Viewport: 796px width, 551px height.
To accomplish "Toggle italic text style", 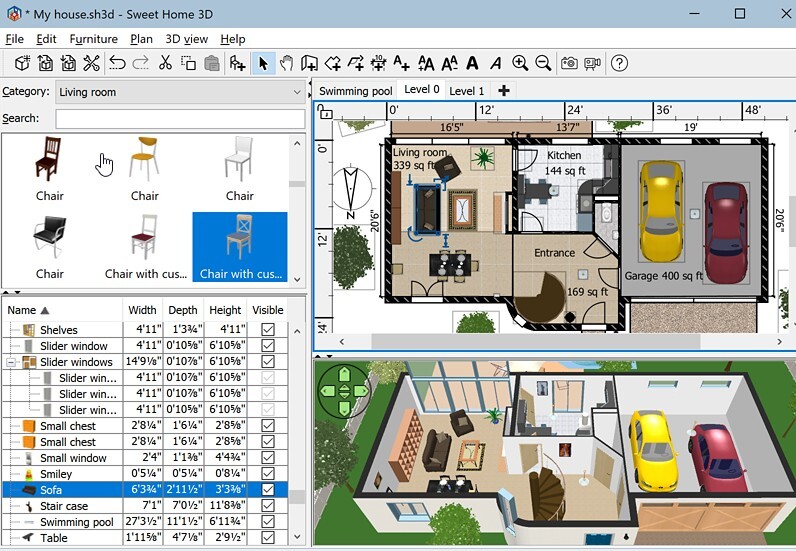I will pos(496,63).
